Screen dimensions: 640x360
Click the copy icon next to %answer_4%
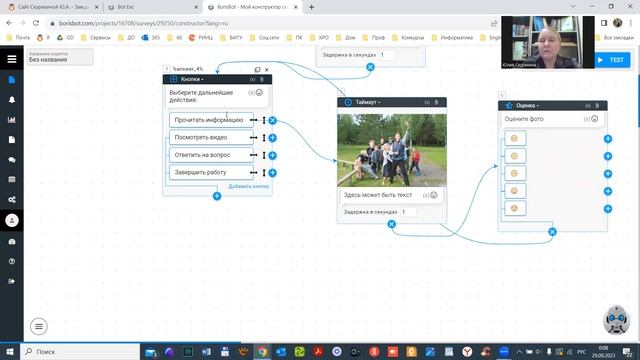(258, 70)
